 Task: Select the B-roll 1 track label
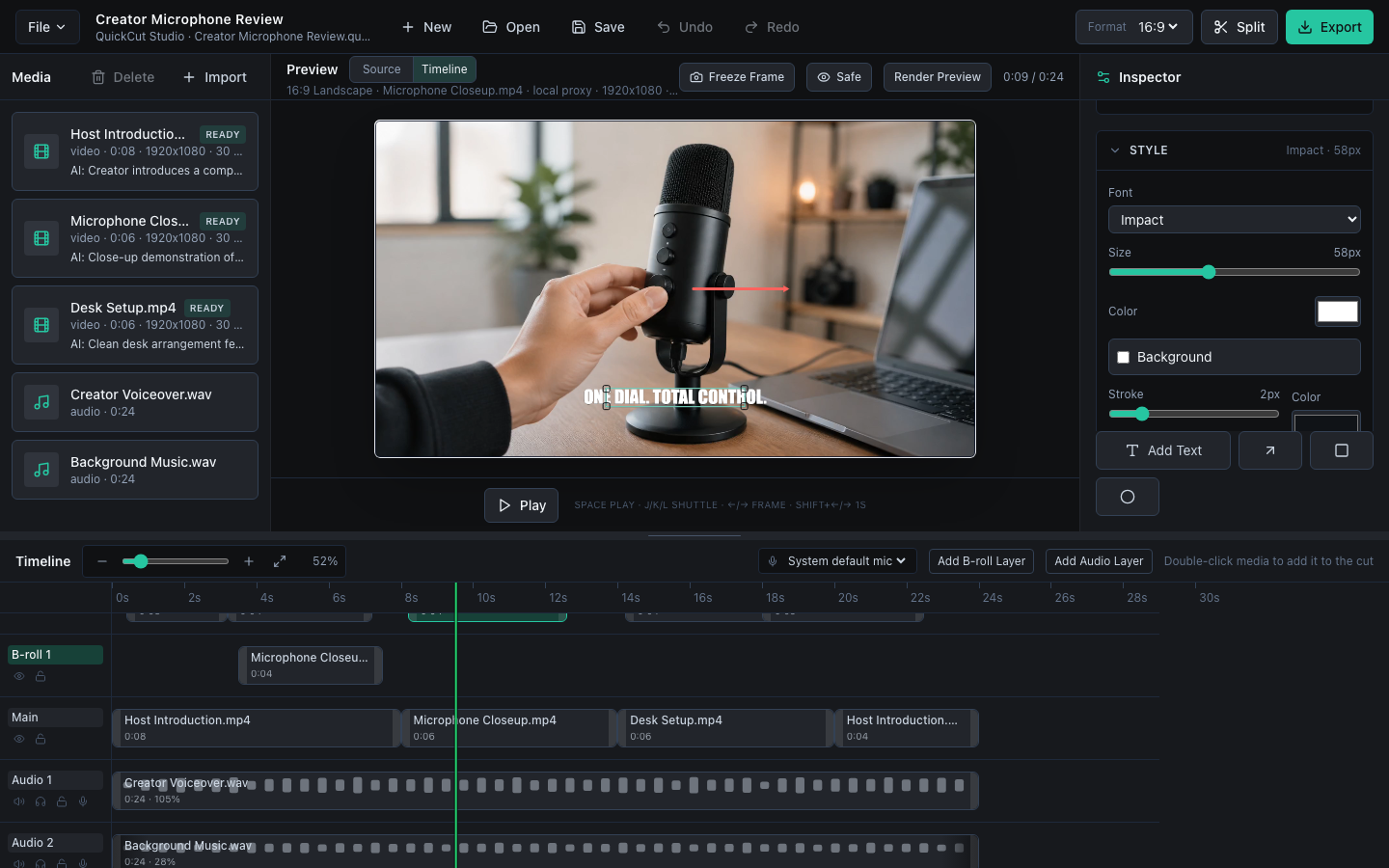[55, 655]
